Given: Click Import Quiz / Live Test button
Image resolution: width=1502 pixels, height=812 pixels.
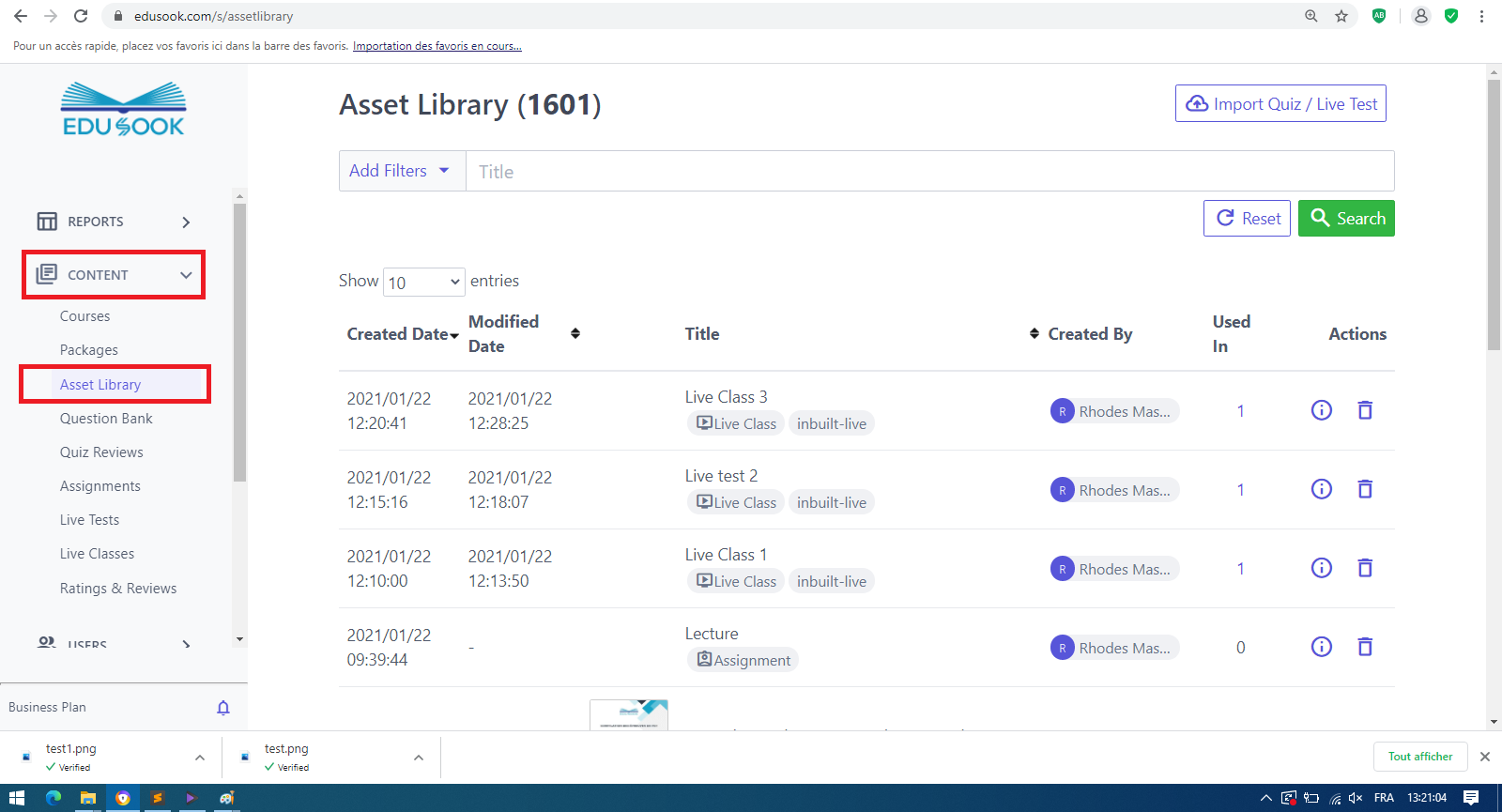Looking at the screenshot, I should (x=1280, y=104).
